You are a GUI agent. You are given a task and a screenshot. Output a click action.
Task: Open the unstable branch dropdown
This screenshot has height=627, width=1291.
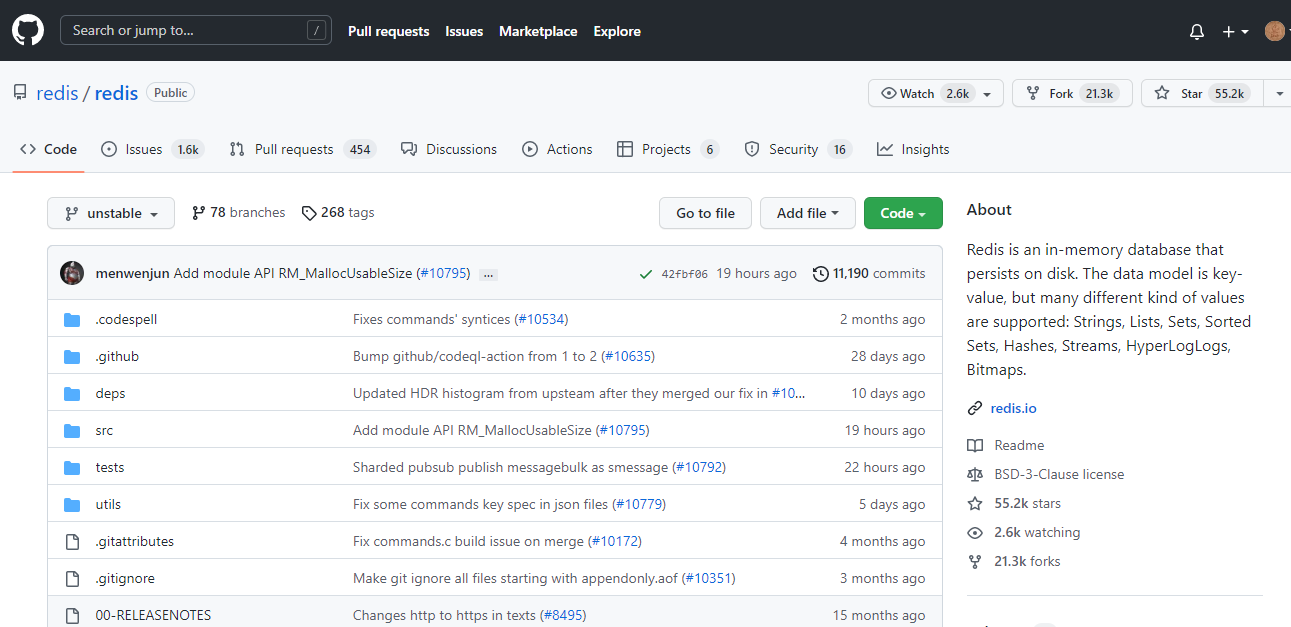tap(111, 213)
